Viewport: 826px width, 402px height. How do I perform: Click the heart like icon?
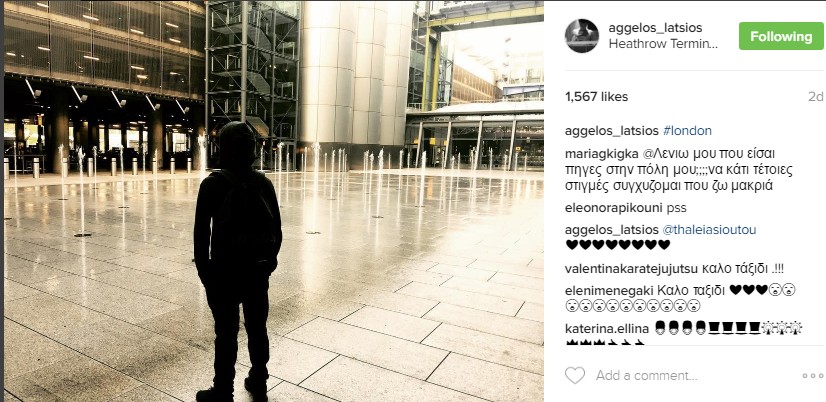(575, 375)
